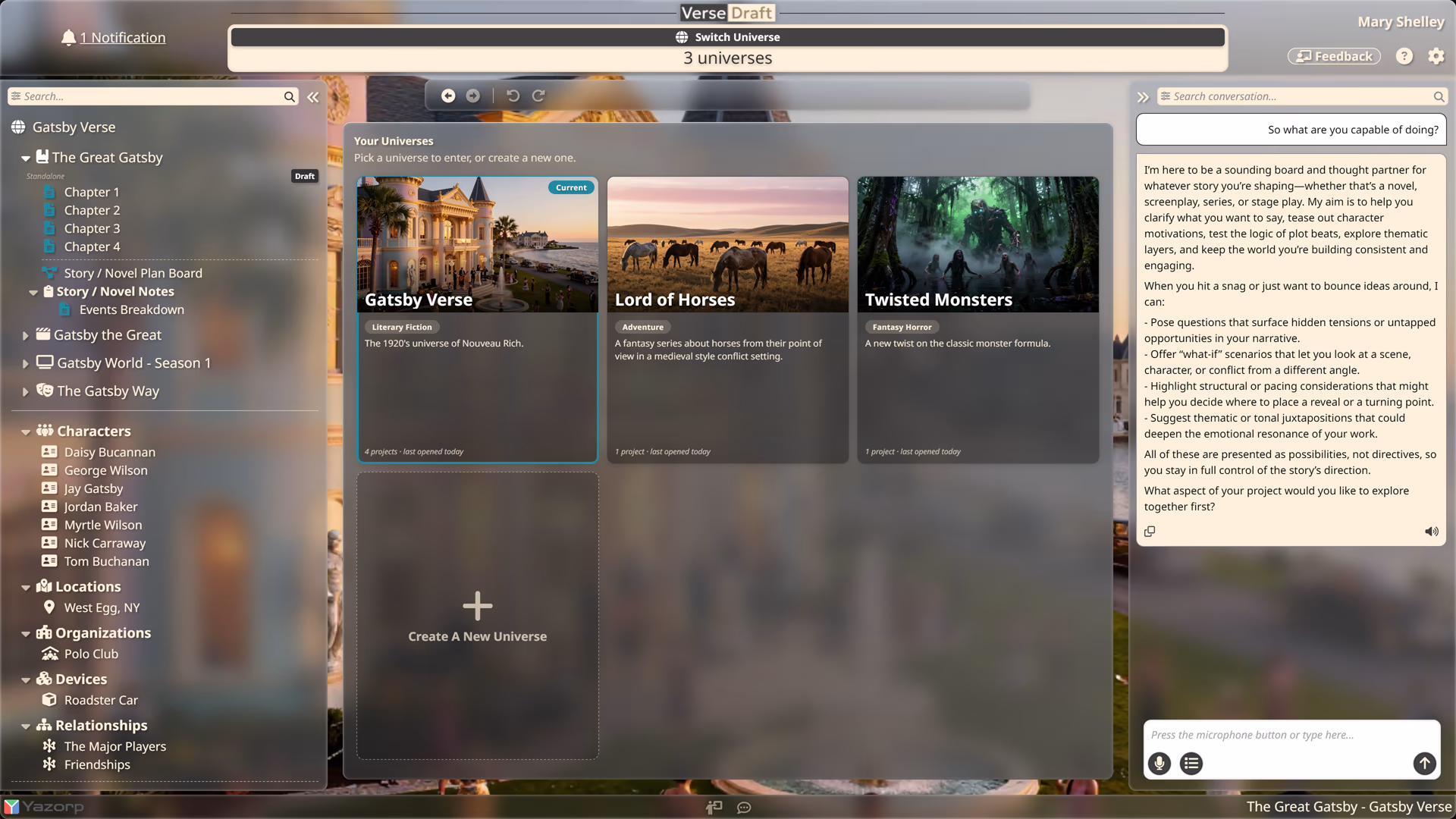The height and width of the screenshot is (819, 1456).
Task: Open the Events Breakdown note
Action: pos(131,309)
